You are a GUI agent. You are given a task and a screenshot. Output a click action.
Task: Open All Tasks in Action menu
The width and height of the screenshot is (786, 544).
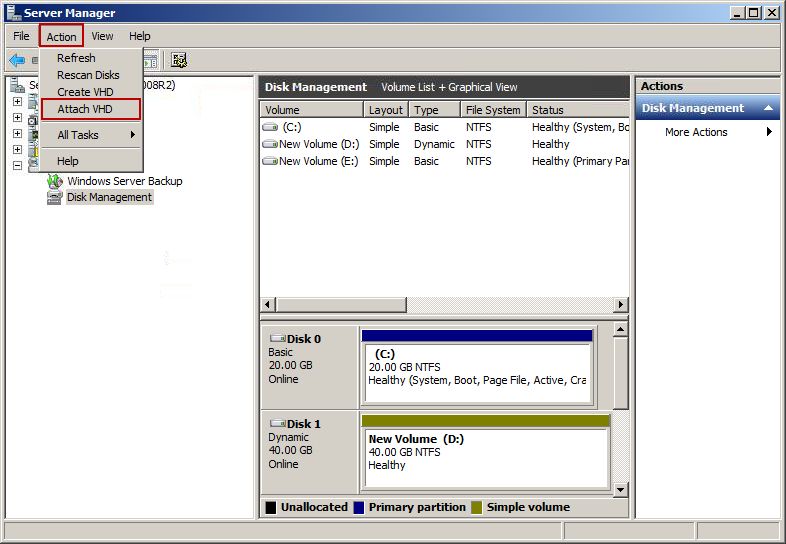pos(91,135)
